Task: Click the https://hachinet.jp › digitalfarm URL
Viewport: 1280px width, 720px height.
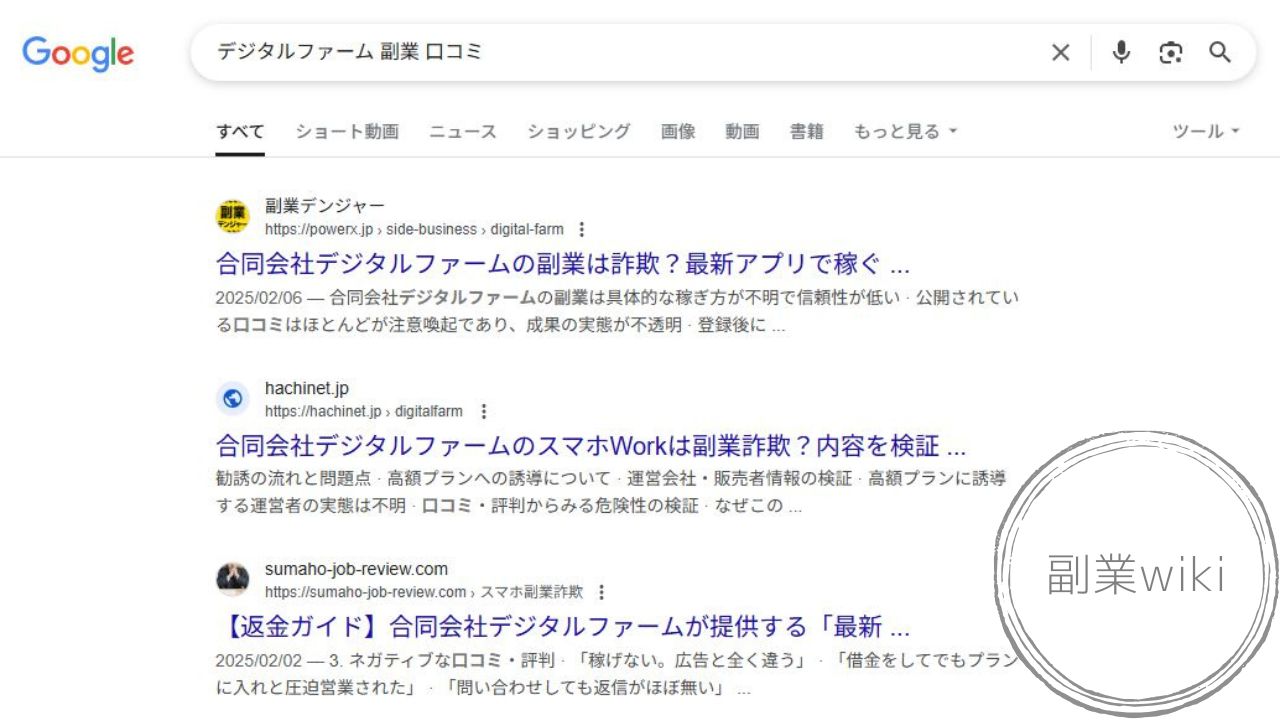Action: pos(364,411)
